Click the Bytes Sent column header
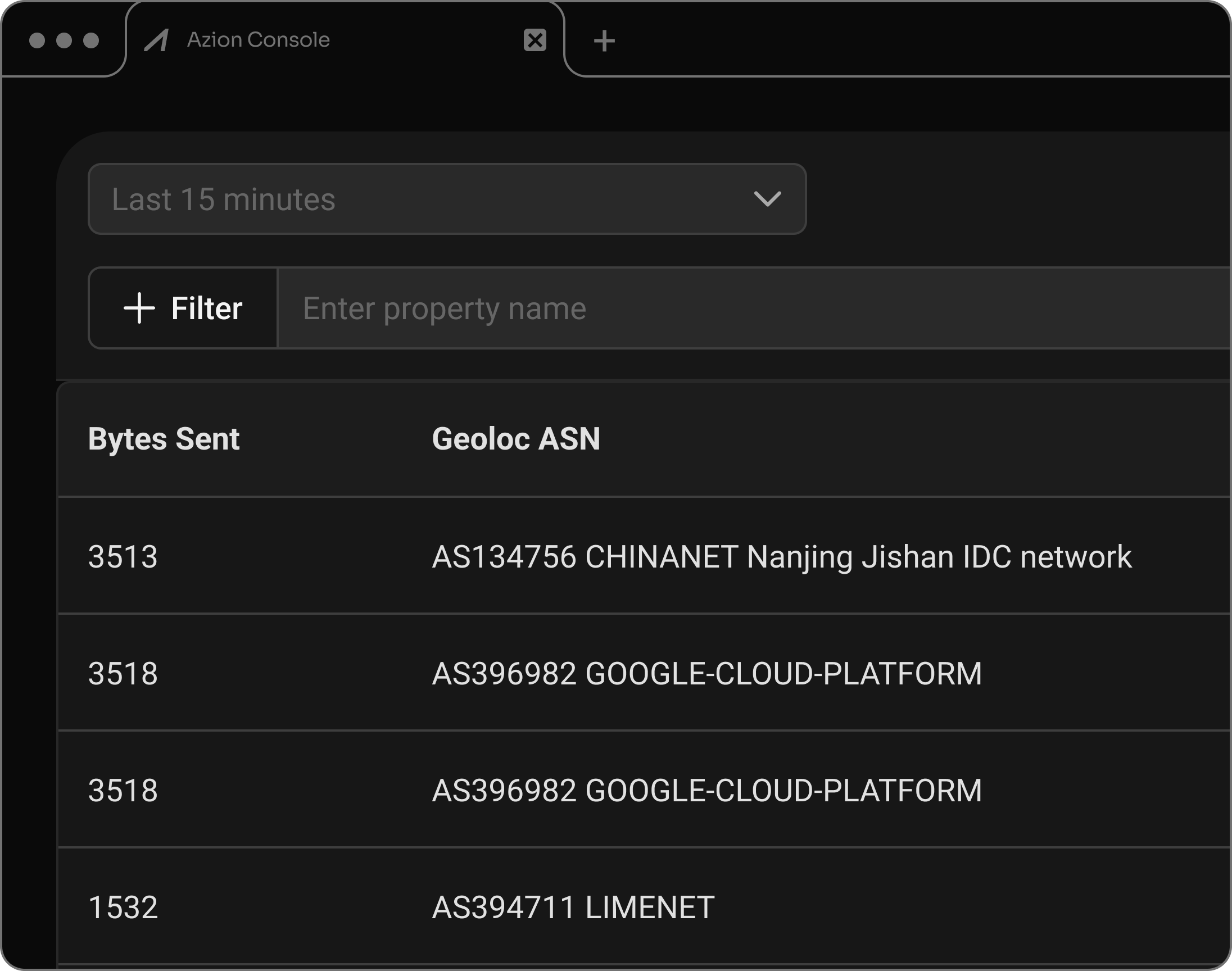Image resolution: width=1232 pixels, height=971 pixels. coord(164,439)
